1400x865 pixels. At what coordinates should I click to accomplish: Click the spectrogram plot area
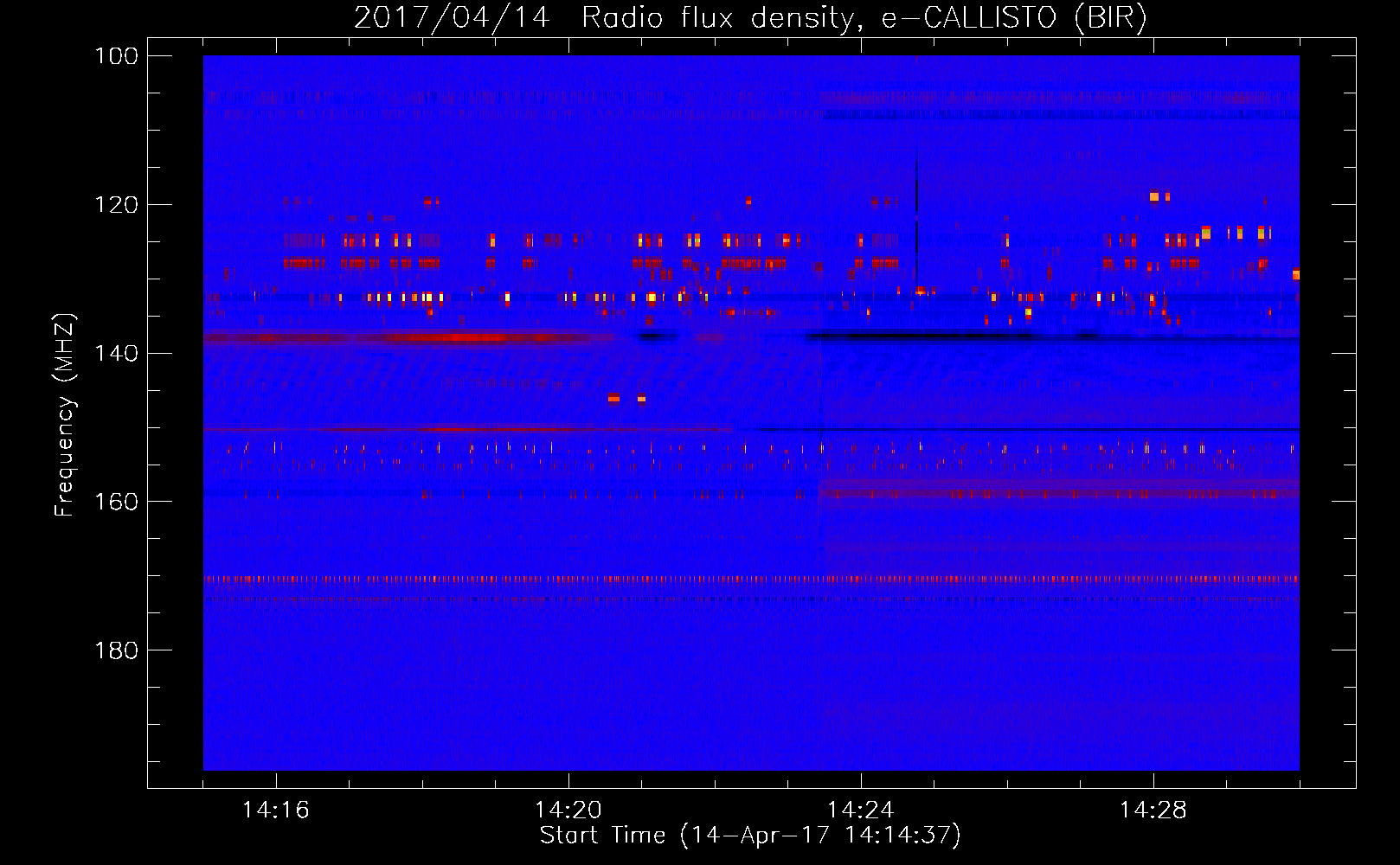[751, 413]
